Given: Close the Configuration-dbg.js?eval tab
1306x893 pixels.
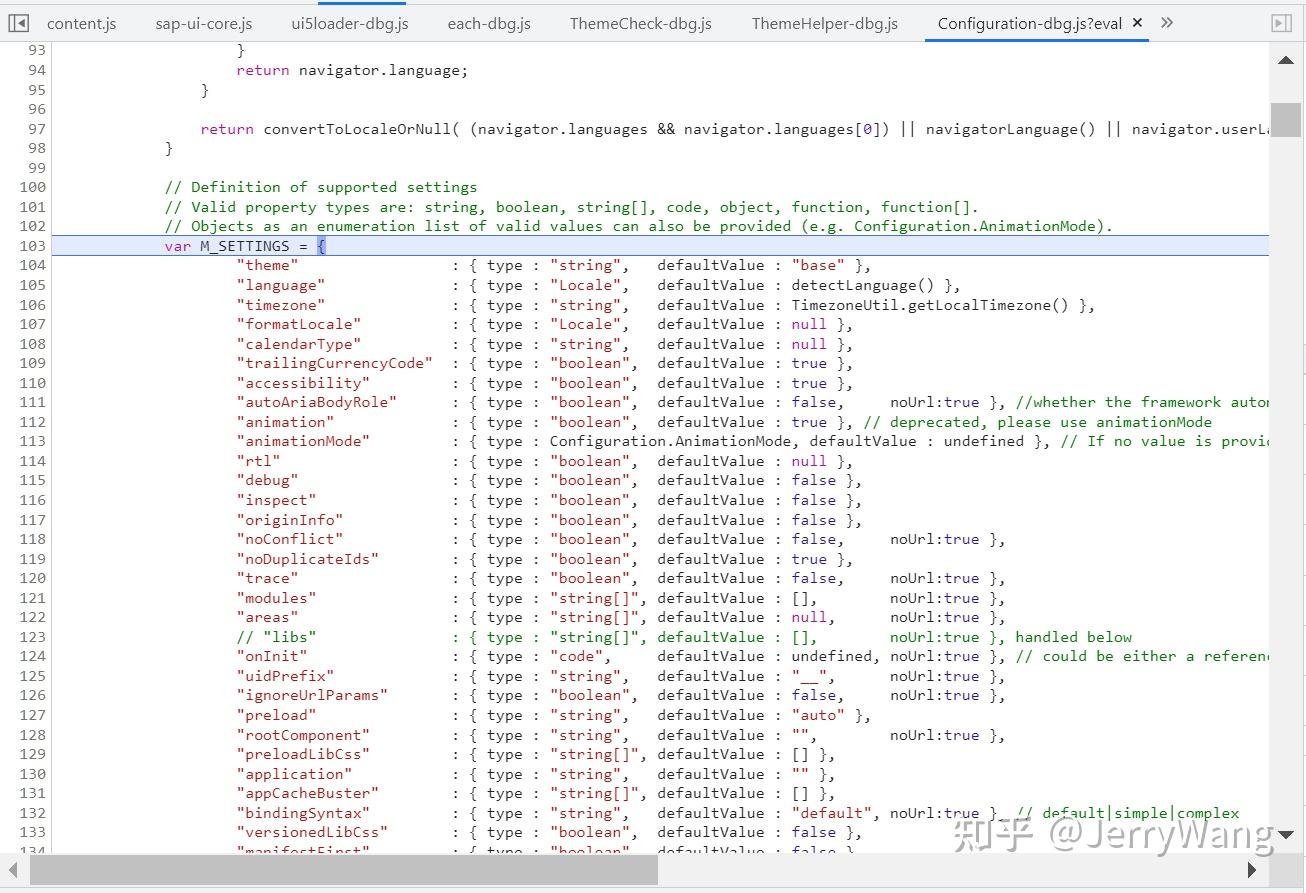Looking at the screenshot, I should (x=1137, y=23).
